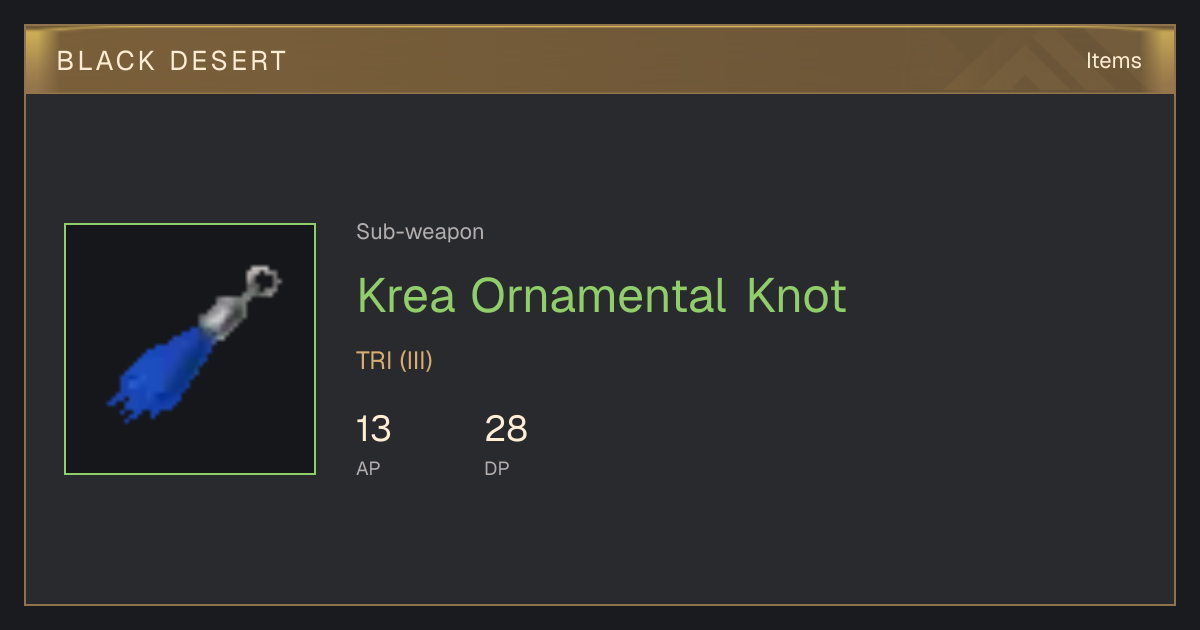Click the Roman numeral (III) beside TRI

click(x=415, y=361)
